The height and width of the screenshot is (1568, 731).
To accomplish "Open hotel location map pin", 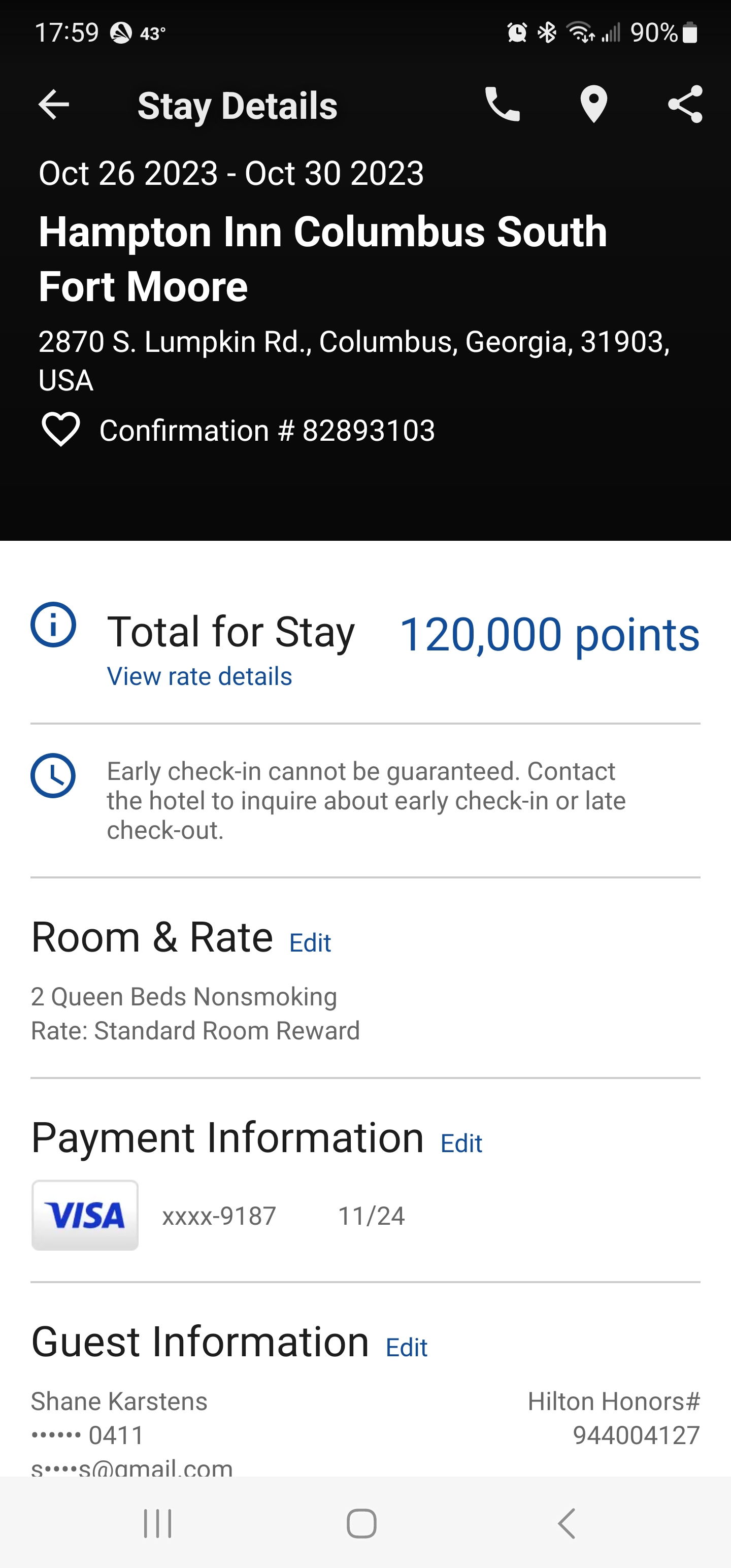I will click(593, 105).
